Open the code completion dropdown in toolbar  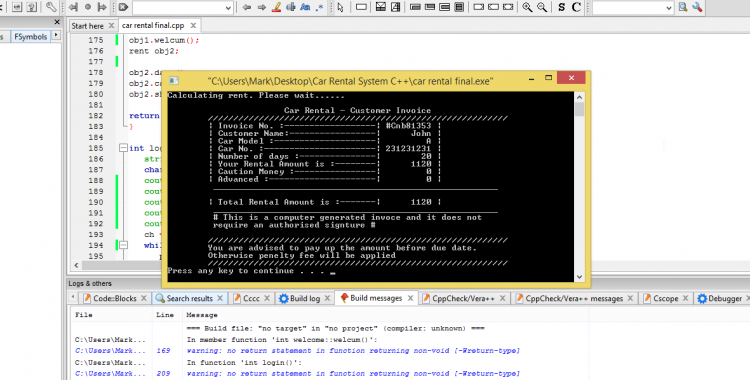[x=183, y=8]
